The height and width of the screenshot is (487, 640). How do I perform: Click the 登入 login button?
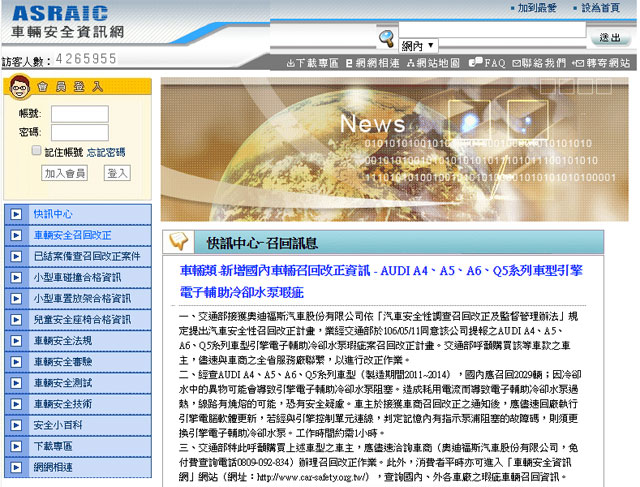[117, 173]
